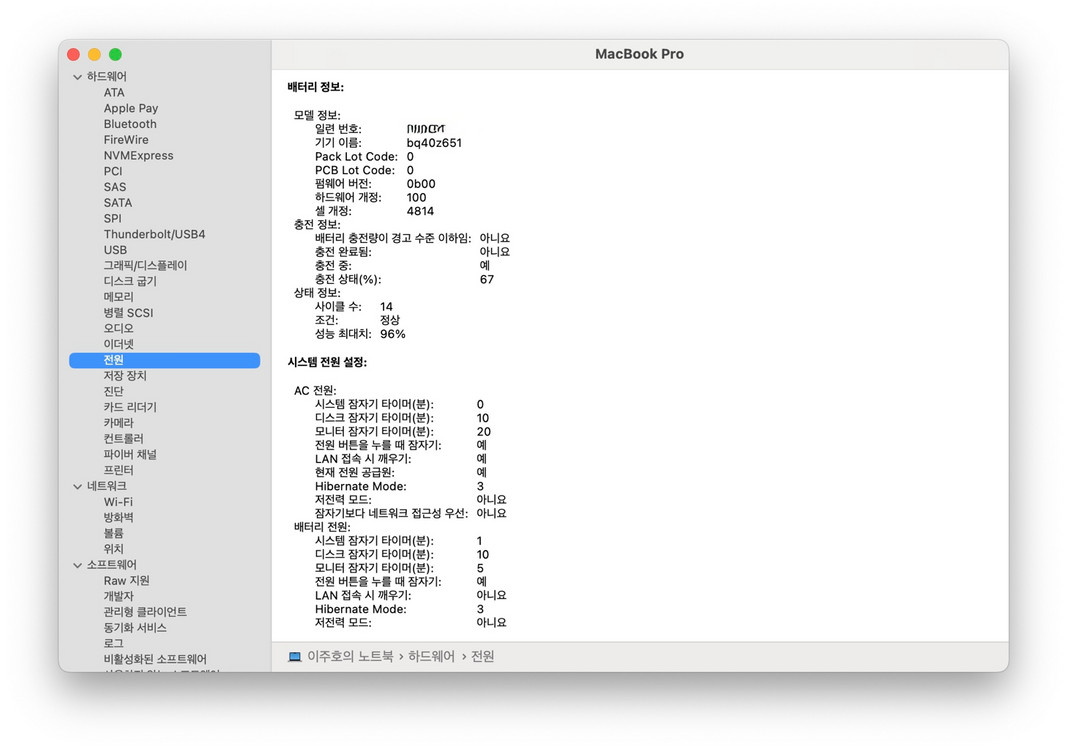Open 방화벽 network info
This screenshot has height=750, width=1068.
[119, 517]
